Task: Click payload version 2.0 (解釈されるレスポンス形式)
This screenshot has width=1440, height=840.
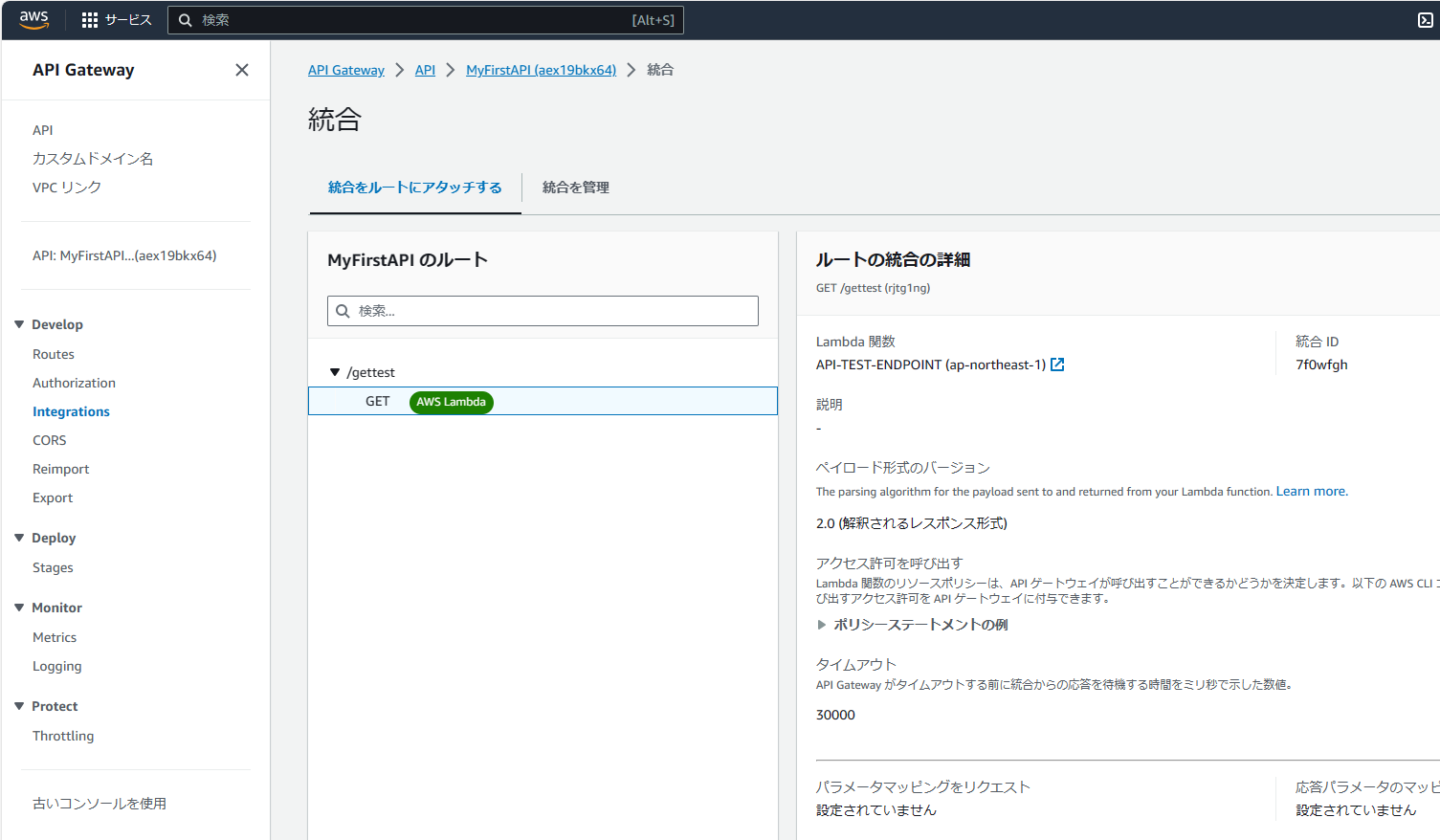Action: coord(912,523)
